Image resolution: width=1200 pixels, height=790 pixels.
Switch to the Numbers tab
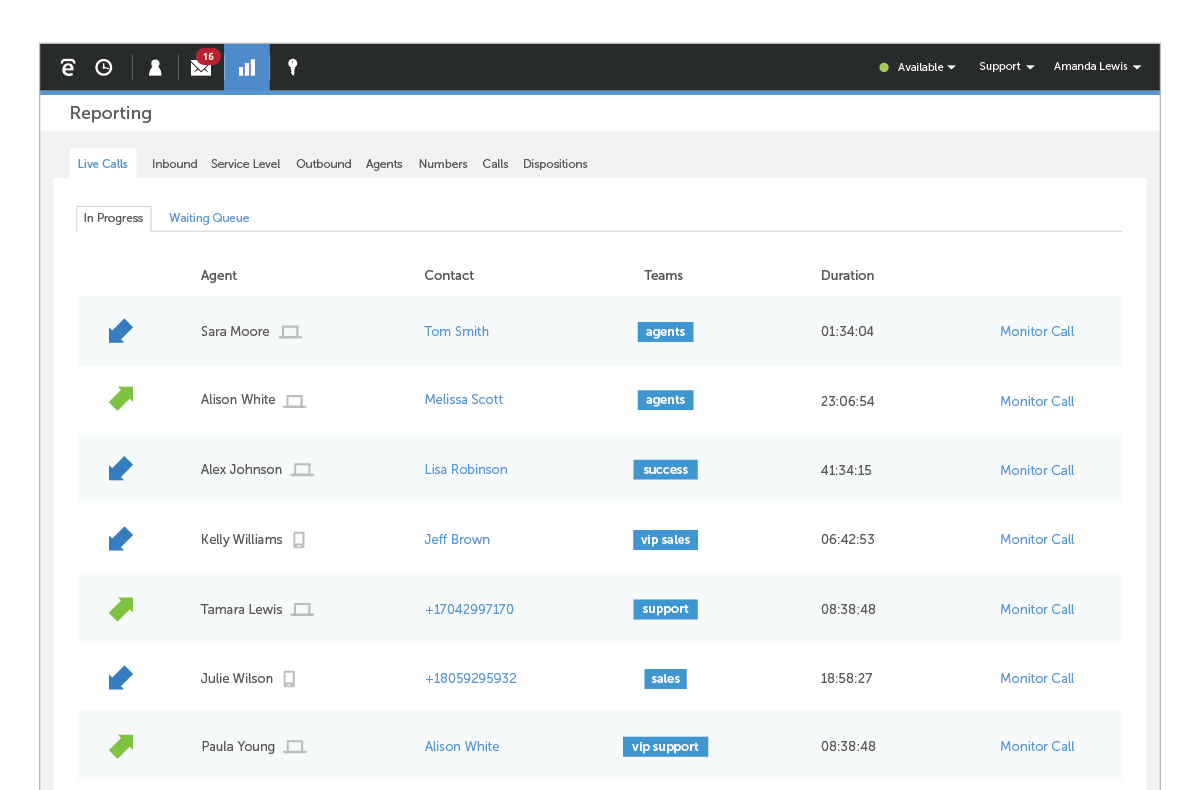pyautogui.click(x=443, y=164)
